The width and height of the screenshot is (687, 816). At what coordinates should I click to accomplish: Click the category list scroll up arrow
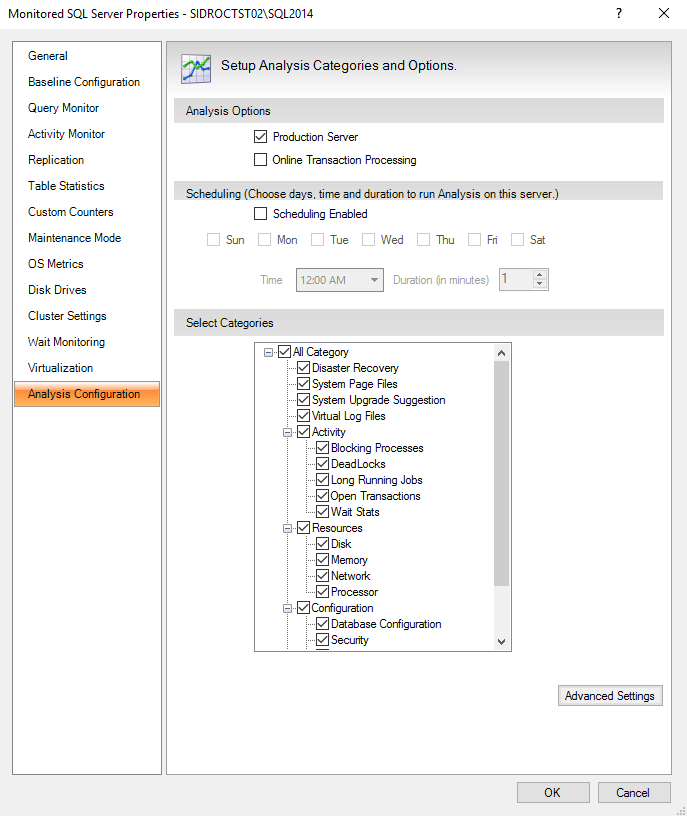(501, 353)
